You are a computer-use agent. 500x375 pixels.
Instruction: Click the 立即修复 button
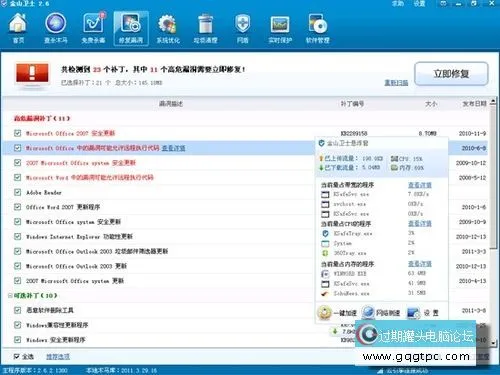point(451,74)
